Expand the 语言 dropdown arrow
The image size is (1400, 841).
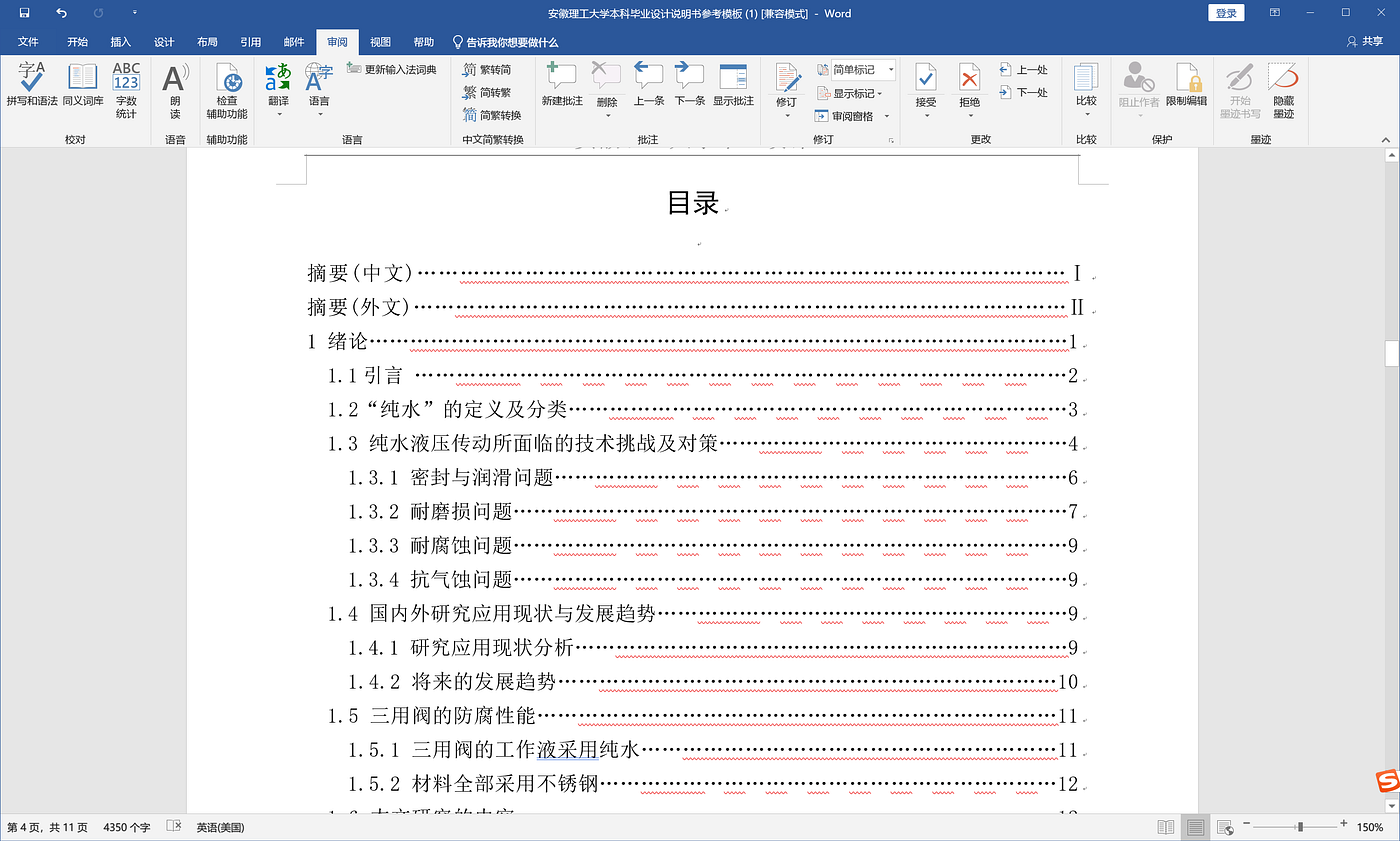pyautogui.click(x=319, y=114)
